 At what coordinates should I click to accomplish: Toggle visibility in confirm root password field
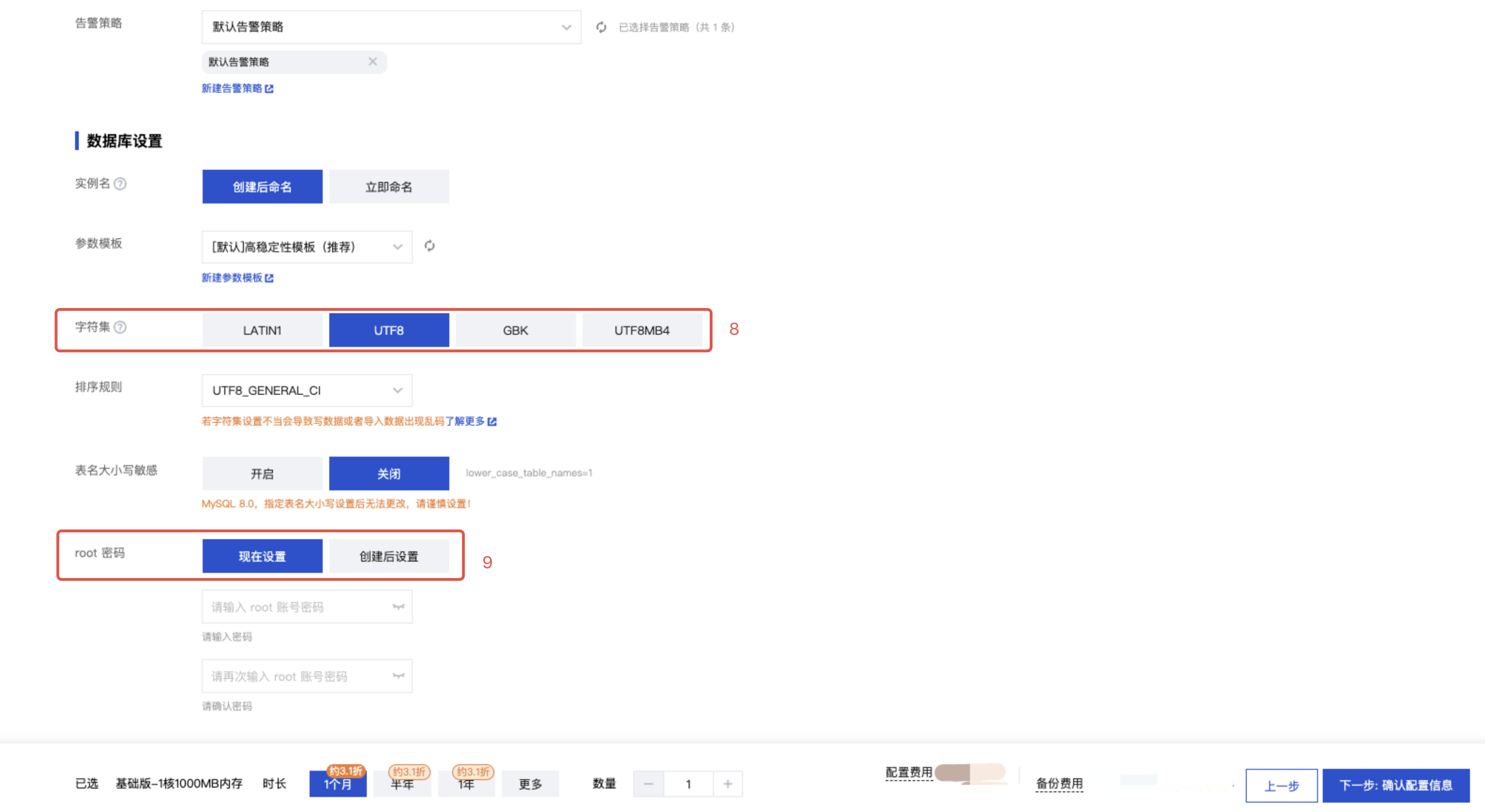coord(398,676)
